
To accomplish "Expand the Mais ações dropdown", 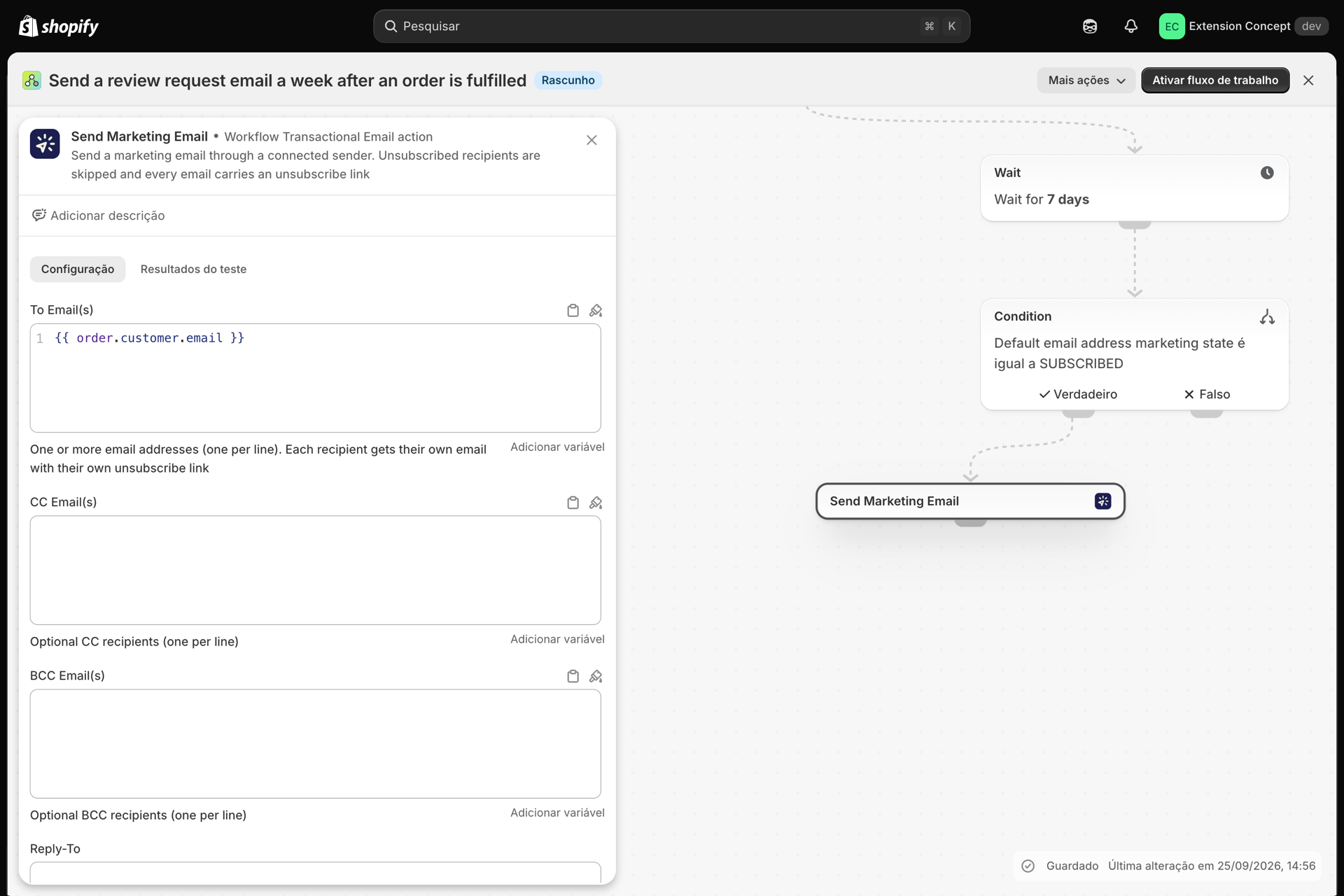I will (1086, 80).
